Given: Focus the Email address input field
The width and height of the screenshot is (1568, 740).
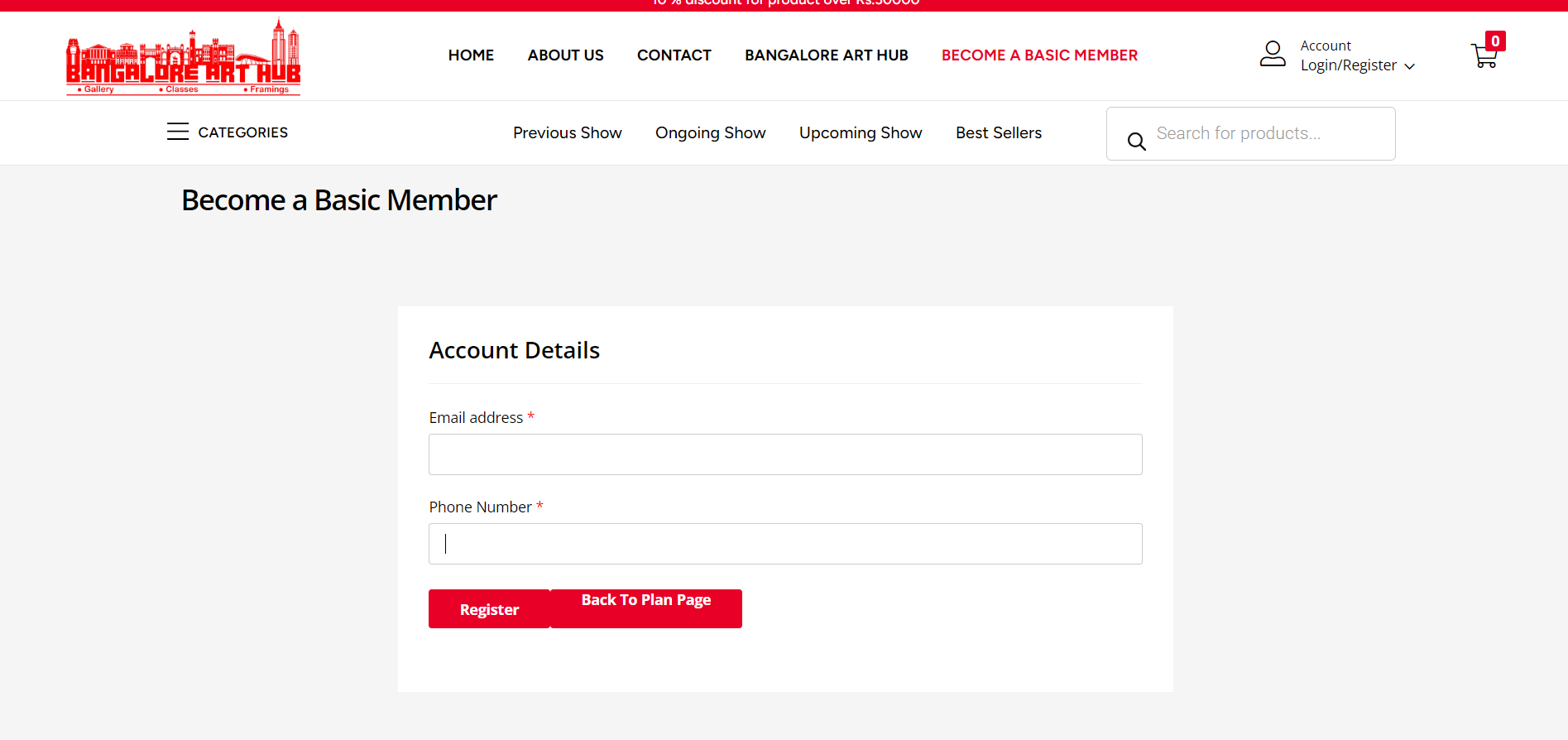Looking at the screenshot, I should (x=784, y=454).
